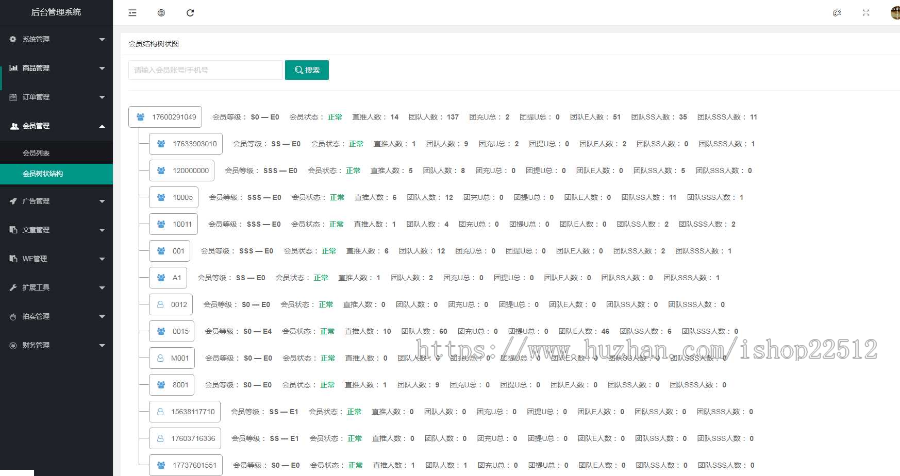
Task: Click level SS — E0 in row 17633903010
Action: click(286, 144)
